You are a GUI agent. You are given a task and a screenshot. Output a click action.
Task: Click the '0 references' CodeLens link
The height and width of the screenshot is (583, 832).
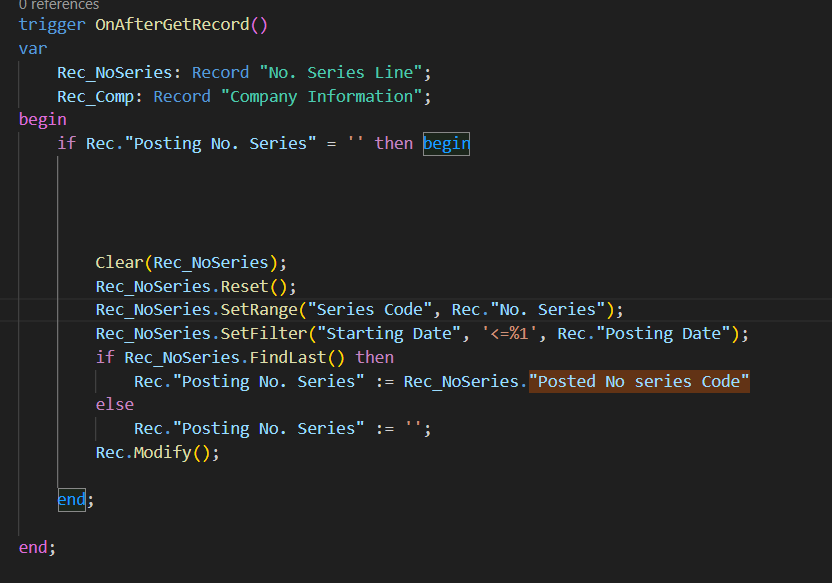click(x=59, y=5)
